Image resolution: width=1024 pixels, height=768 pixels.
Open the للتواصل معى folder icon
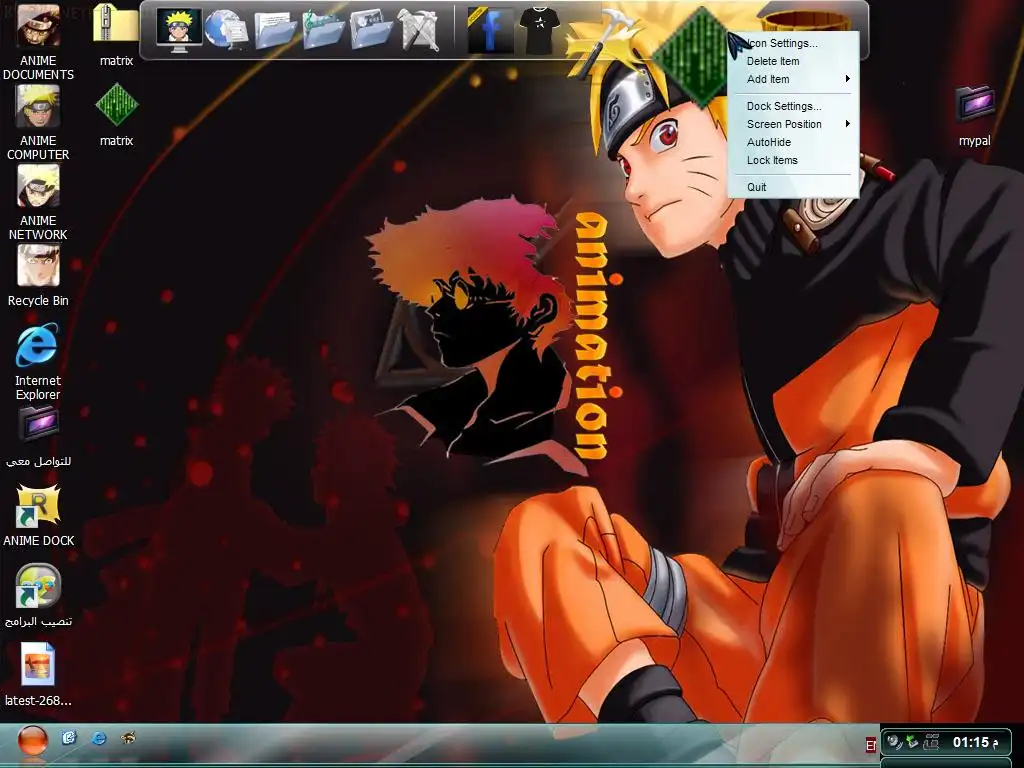pyautogui.click(x=38, y=436)
